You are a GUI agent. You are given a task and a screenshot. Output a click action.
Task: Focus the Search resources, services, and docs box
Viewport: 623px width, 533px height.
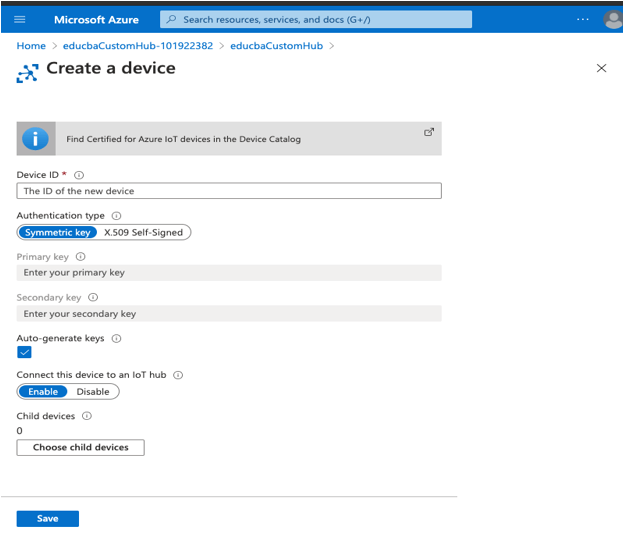[316, 19]
